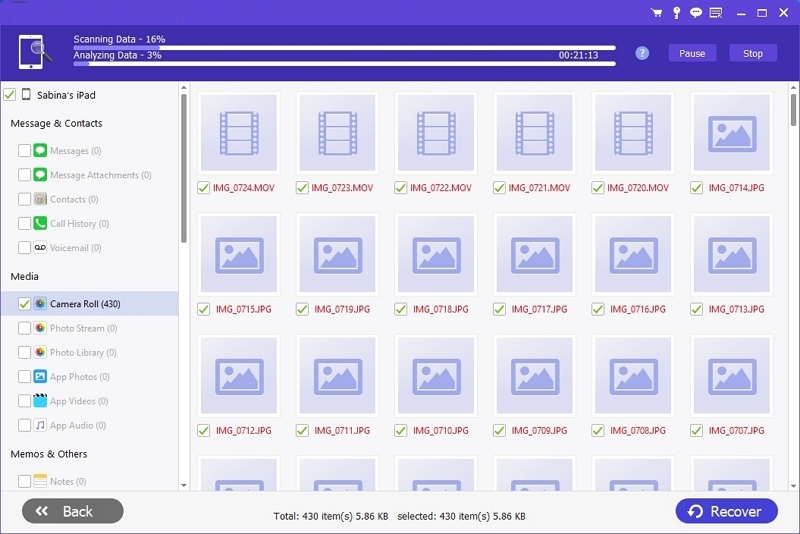Deselect the IMG_0719.JPG checkbox
Viewport: 800px width, 534px height.
(x=302, y=310)
